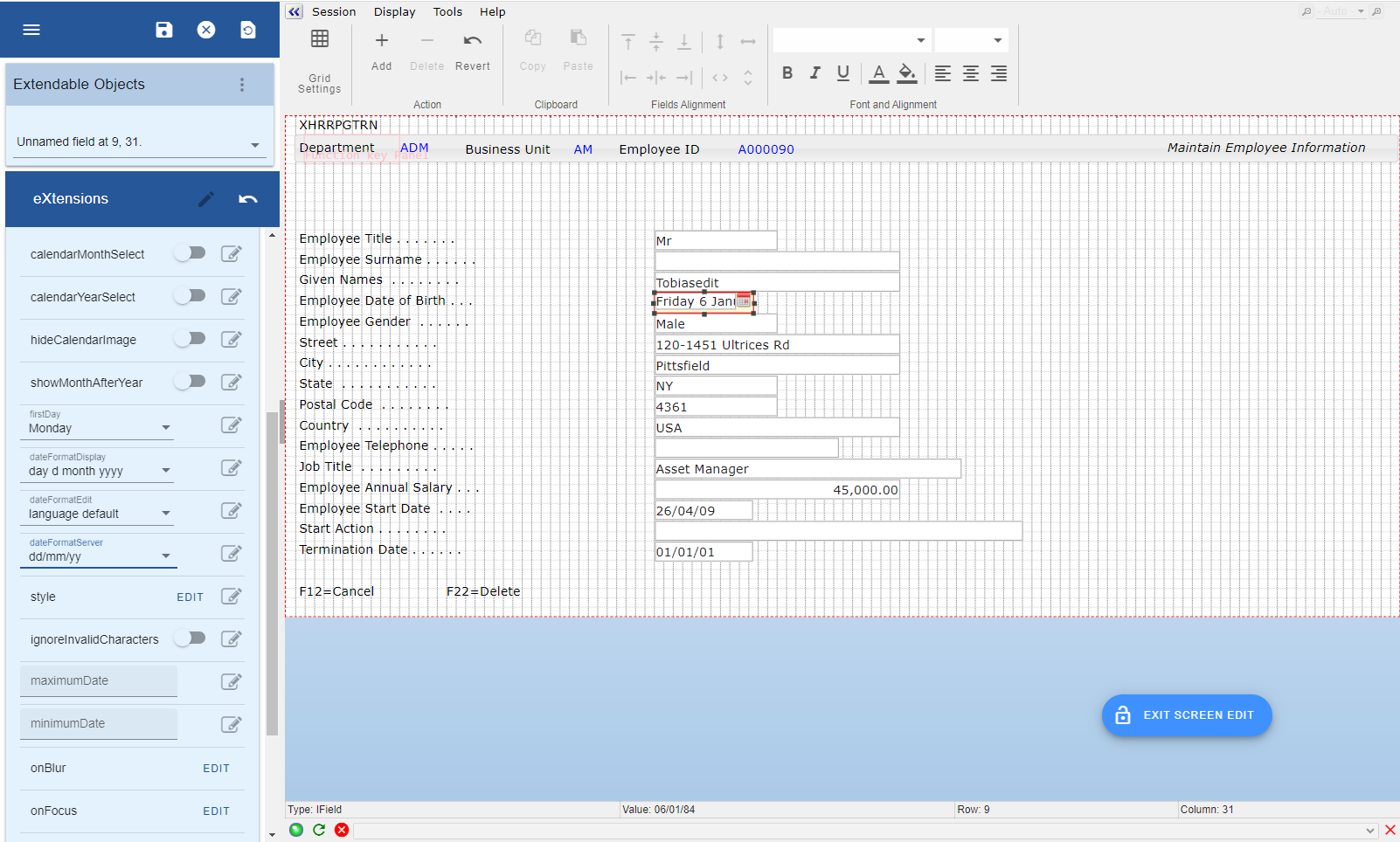Expand the dateFormatServer dropdown
The height and width of the screenshot is (842, 1400).
100,556
